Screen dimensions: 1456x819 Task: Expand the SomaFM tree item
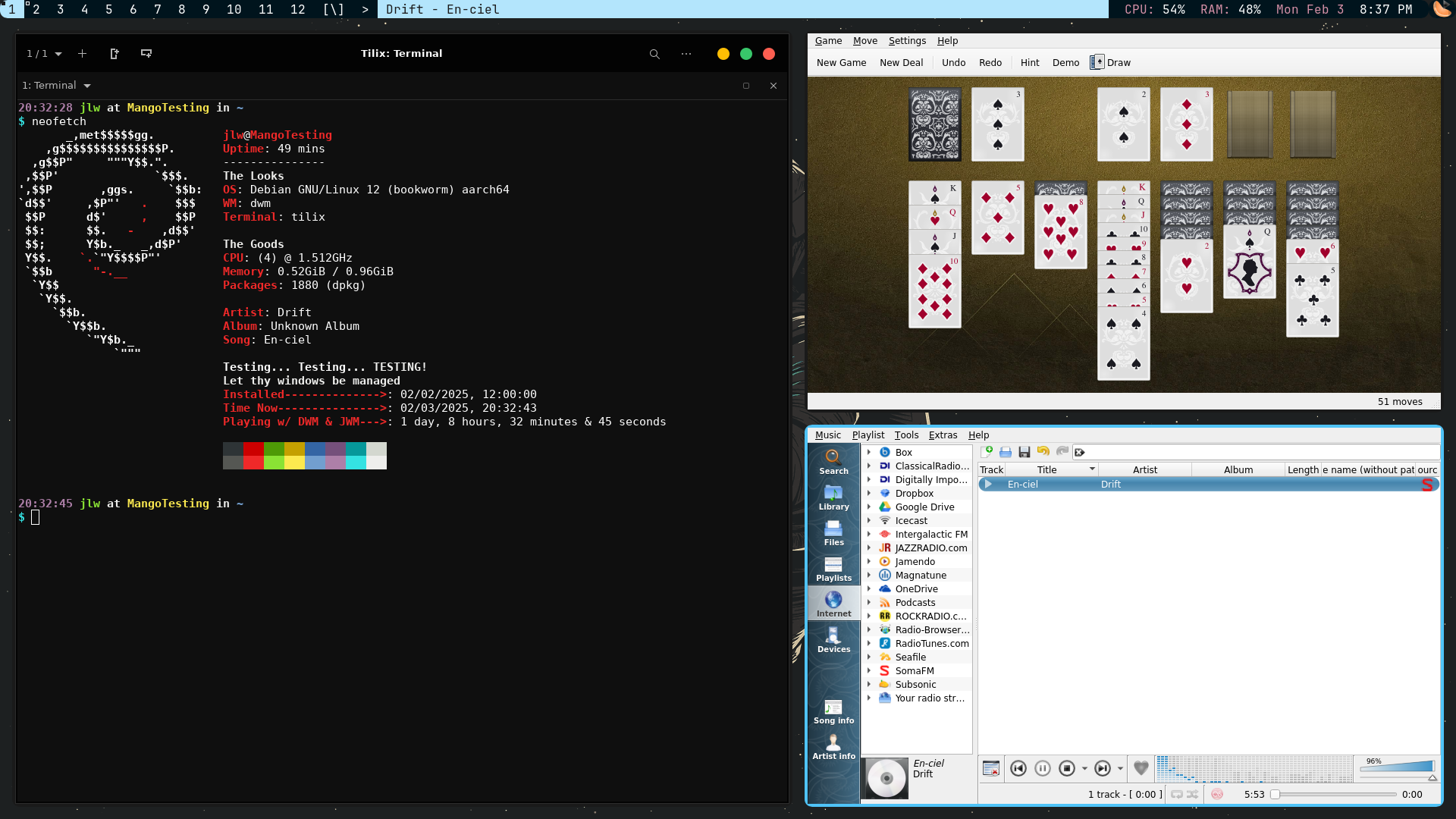click(x=869, y=670)
